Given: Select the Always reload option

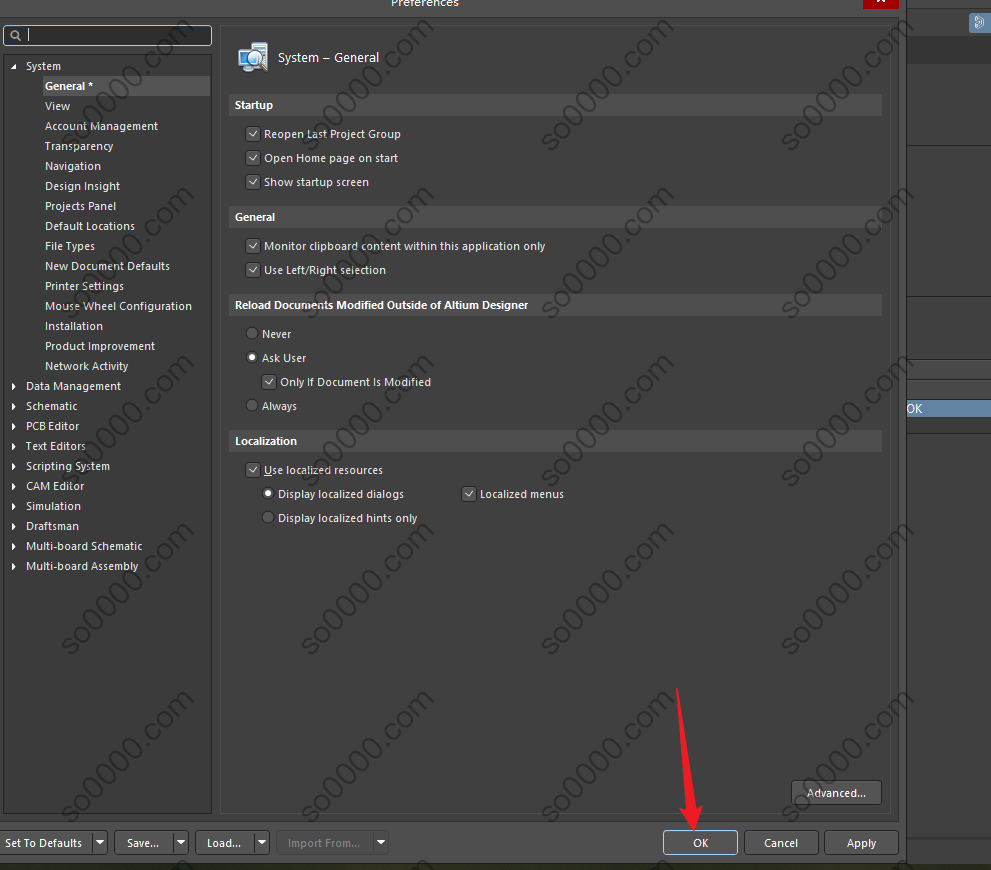Looking at the screenshot, I should [x=252, y=405].
